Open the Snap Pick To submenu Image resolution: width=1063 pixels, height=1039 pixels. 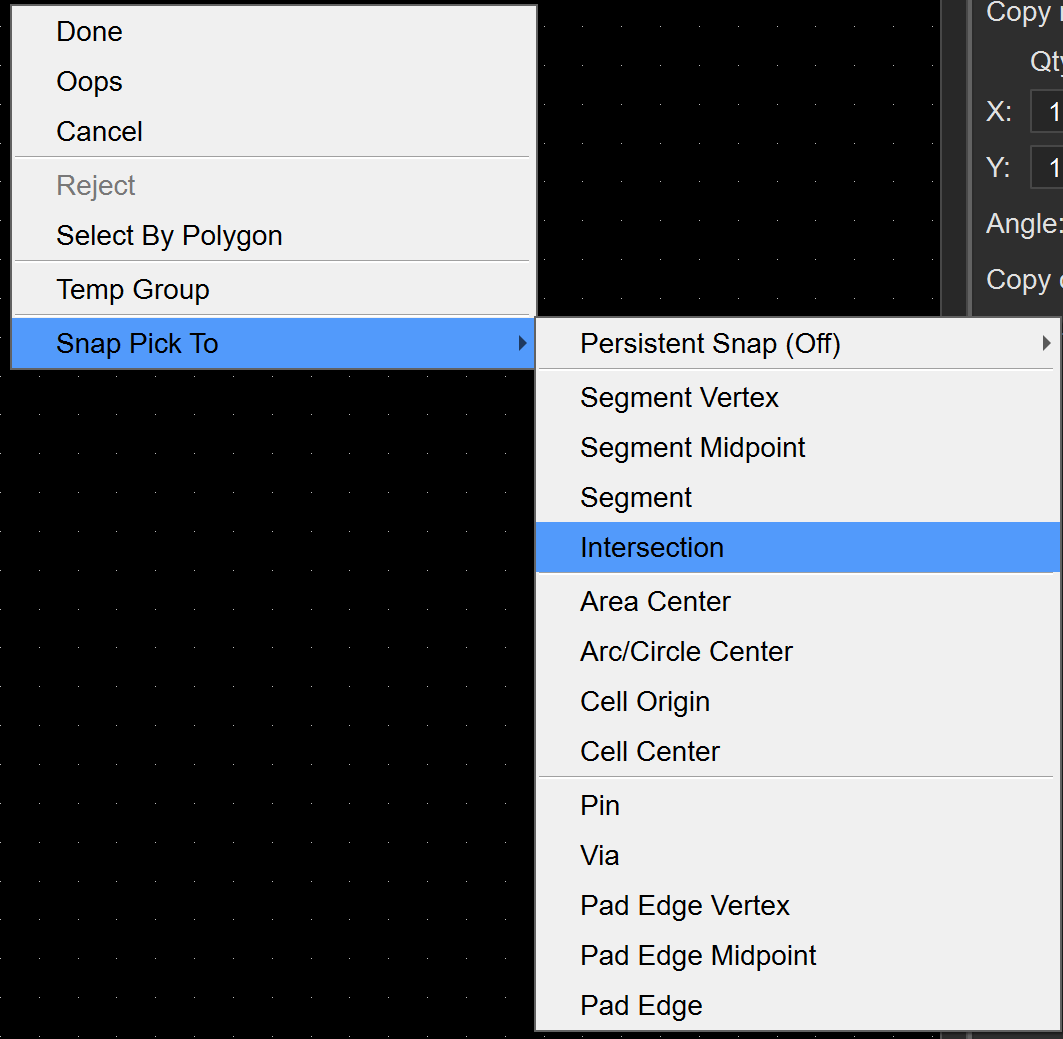point(137,344)
